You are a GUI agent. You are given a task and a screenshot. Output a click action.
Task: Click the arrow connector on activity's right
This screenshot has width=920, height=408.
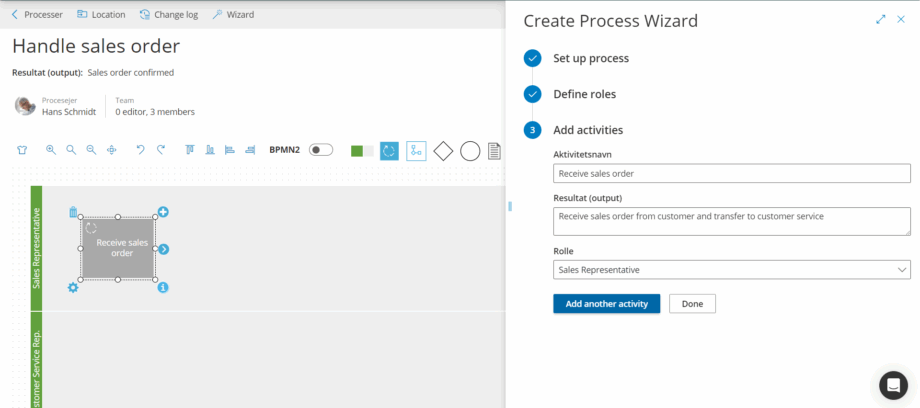tap(164, 249)
